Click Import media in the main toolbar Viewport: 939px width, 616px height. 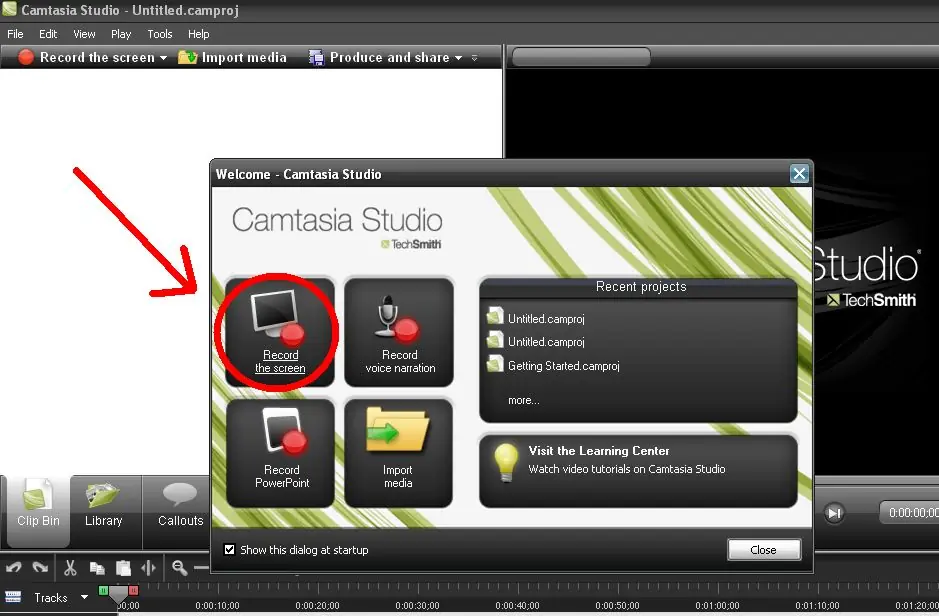232,57
